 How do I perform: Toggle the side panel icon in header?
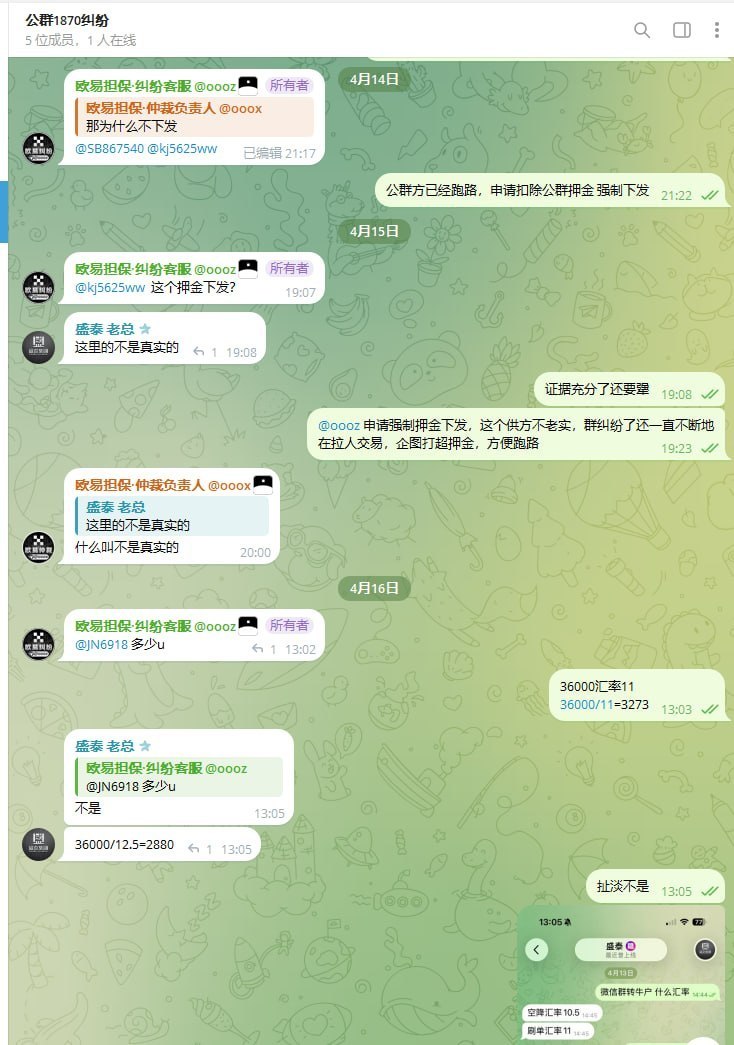pos(681,30)
